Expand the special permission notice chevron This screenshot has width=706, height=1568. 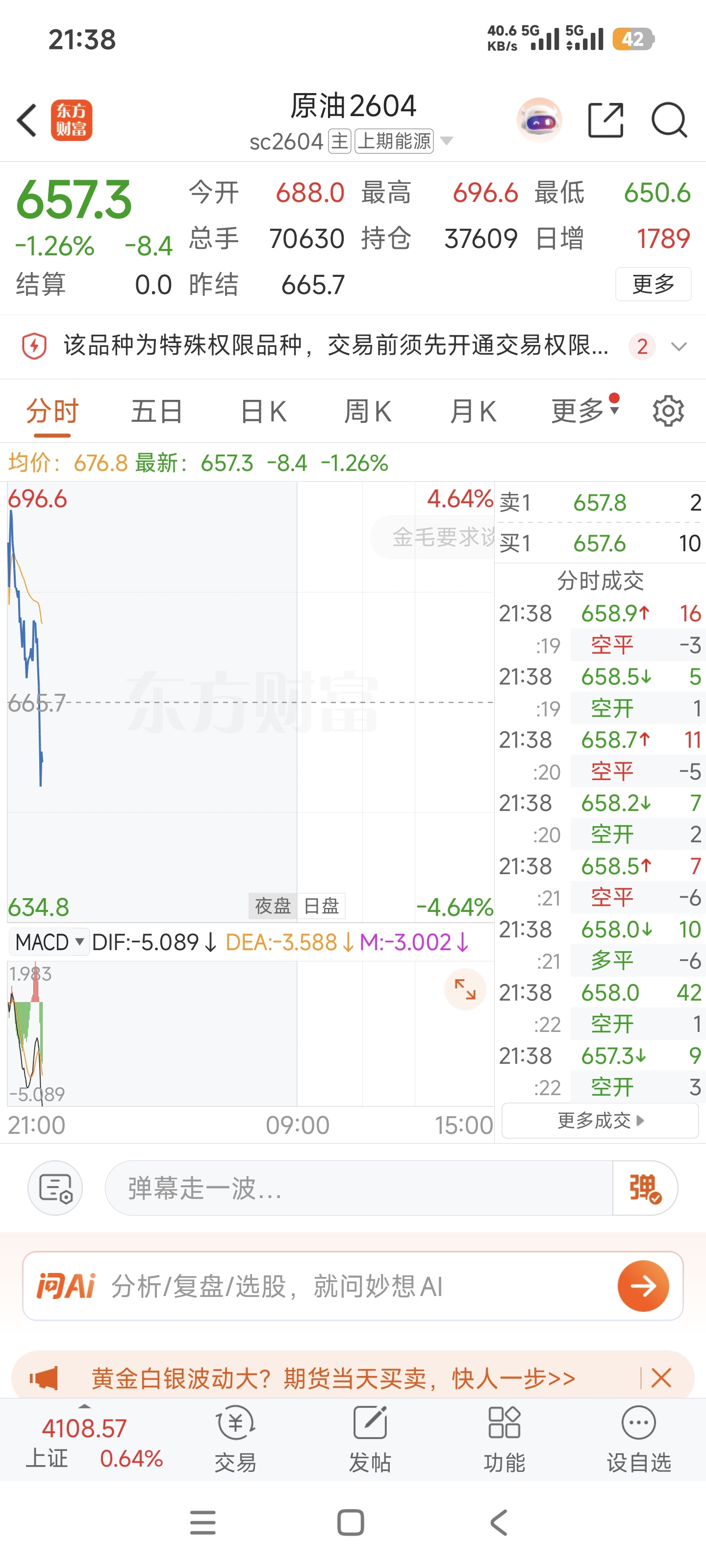tap(679, 346)
